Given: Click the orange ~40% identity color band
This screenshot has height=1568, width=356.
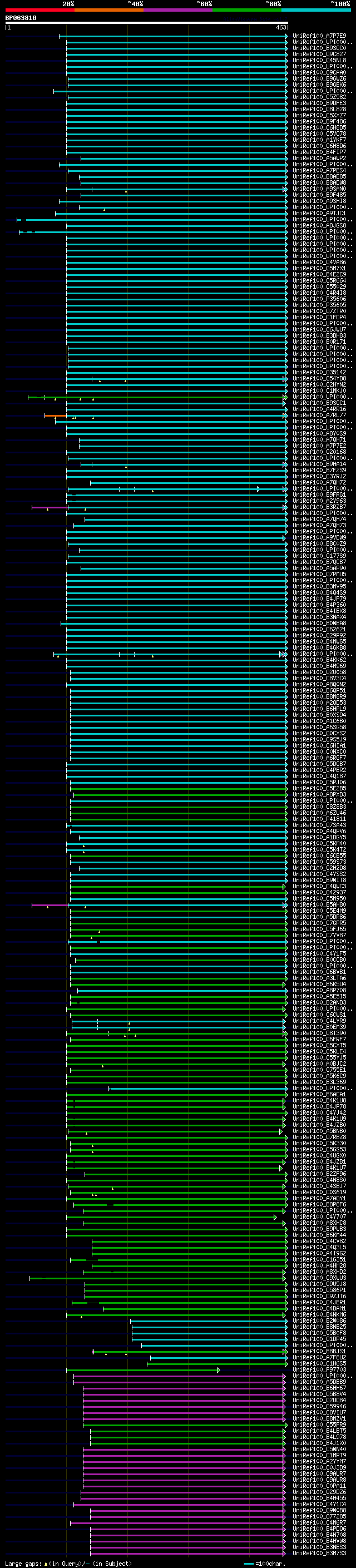Looking at the screenshot, I should click(109, 10).
